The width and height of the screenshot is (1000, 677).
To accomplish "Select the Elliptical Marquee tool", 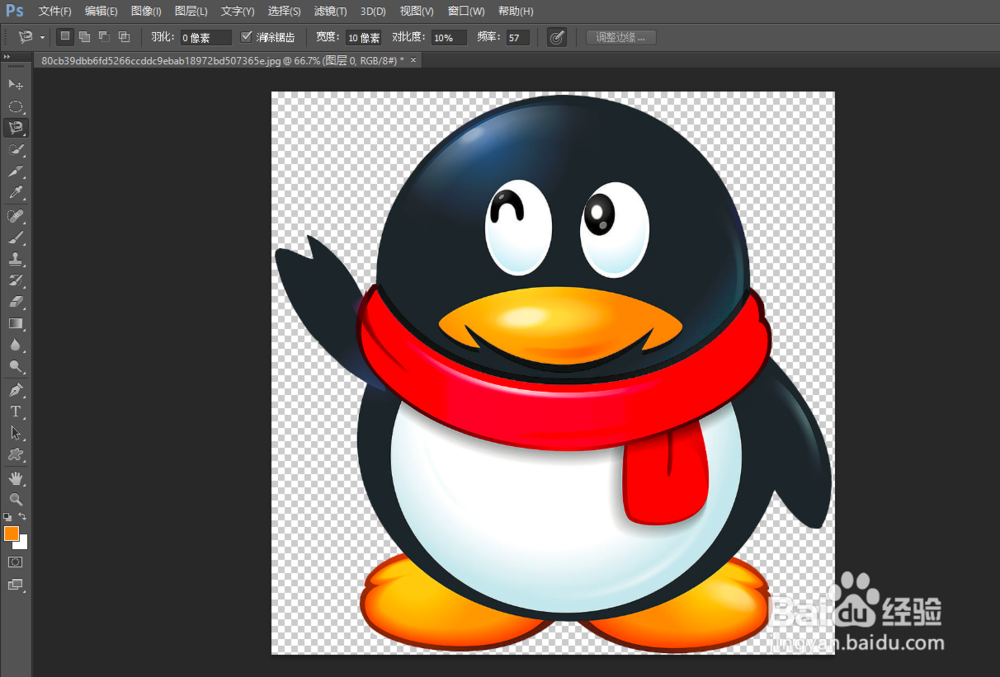I will (x=16, y=106).
